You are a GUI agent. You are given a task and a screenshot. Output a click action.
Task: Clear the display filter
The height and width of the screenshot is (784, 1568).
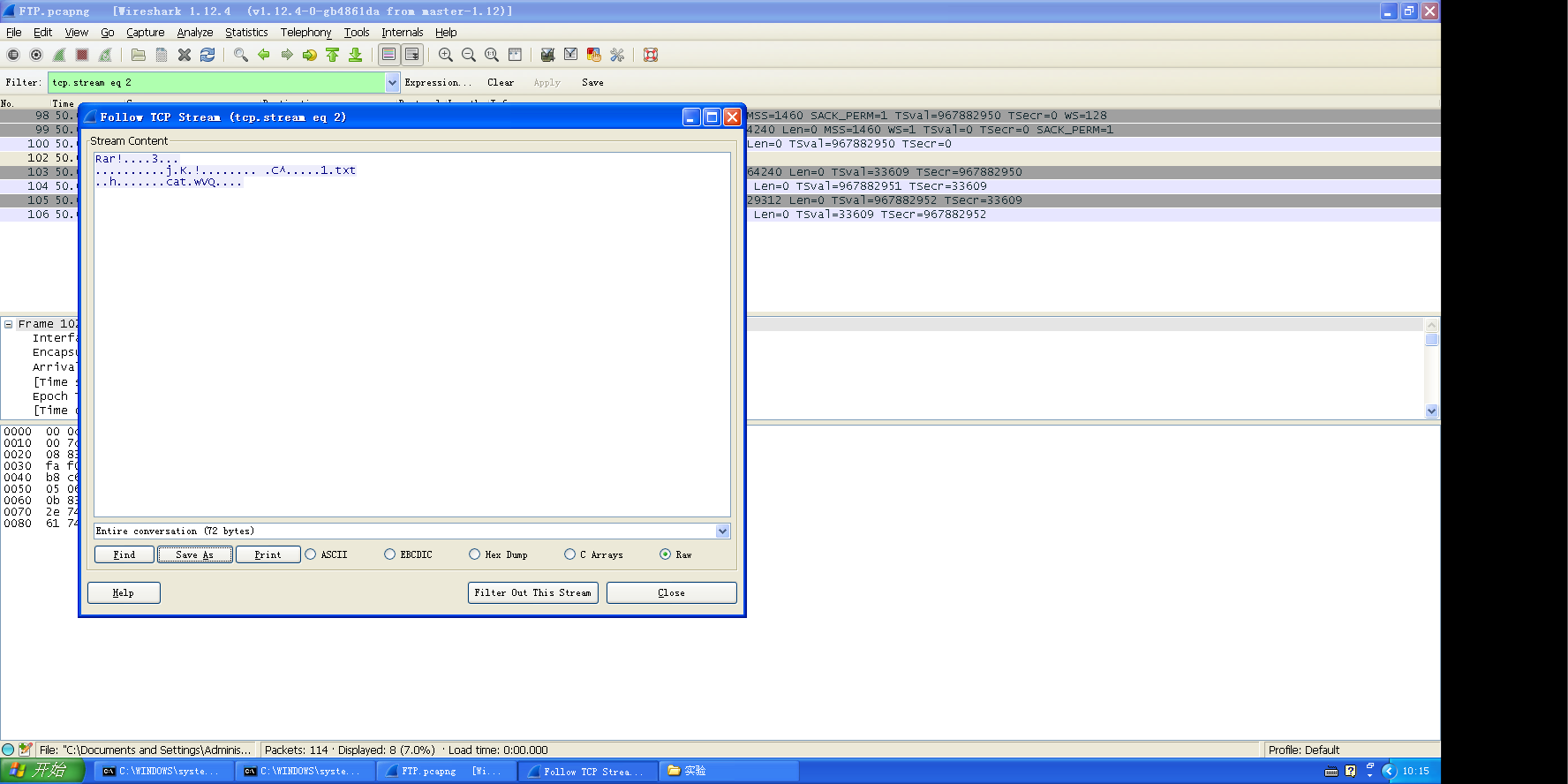coord(501,82)
